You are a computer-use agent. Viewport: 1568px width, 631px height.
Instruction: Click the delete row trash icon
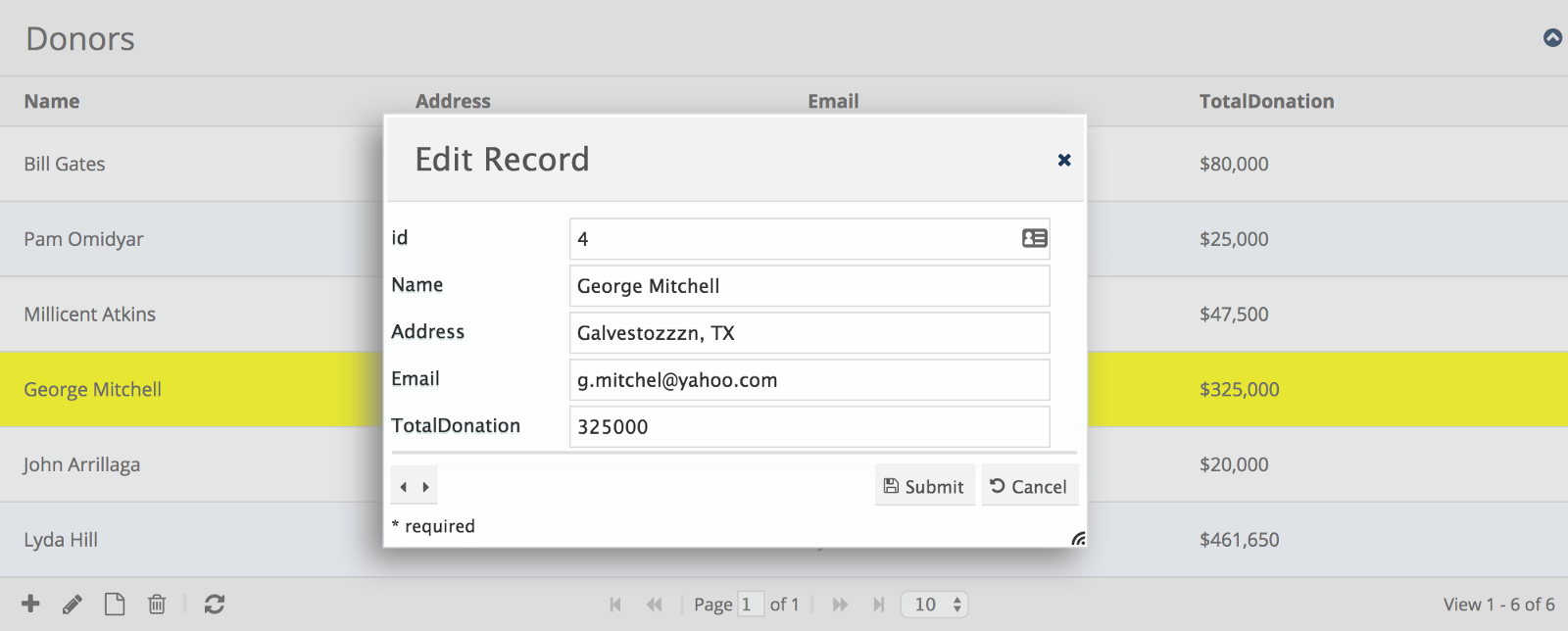point(157,605)
